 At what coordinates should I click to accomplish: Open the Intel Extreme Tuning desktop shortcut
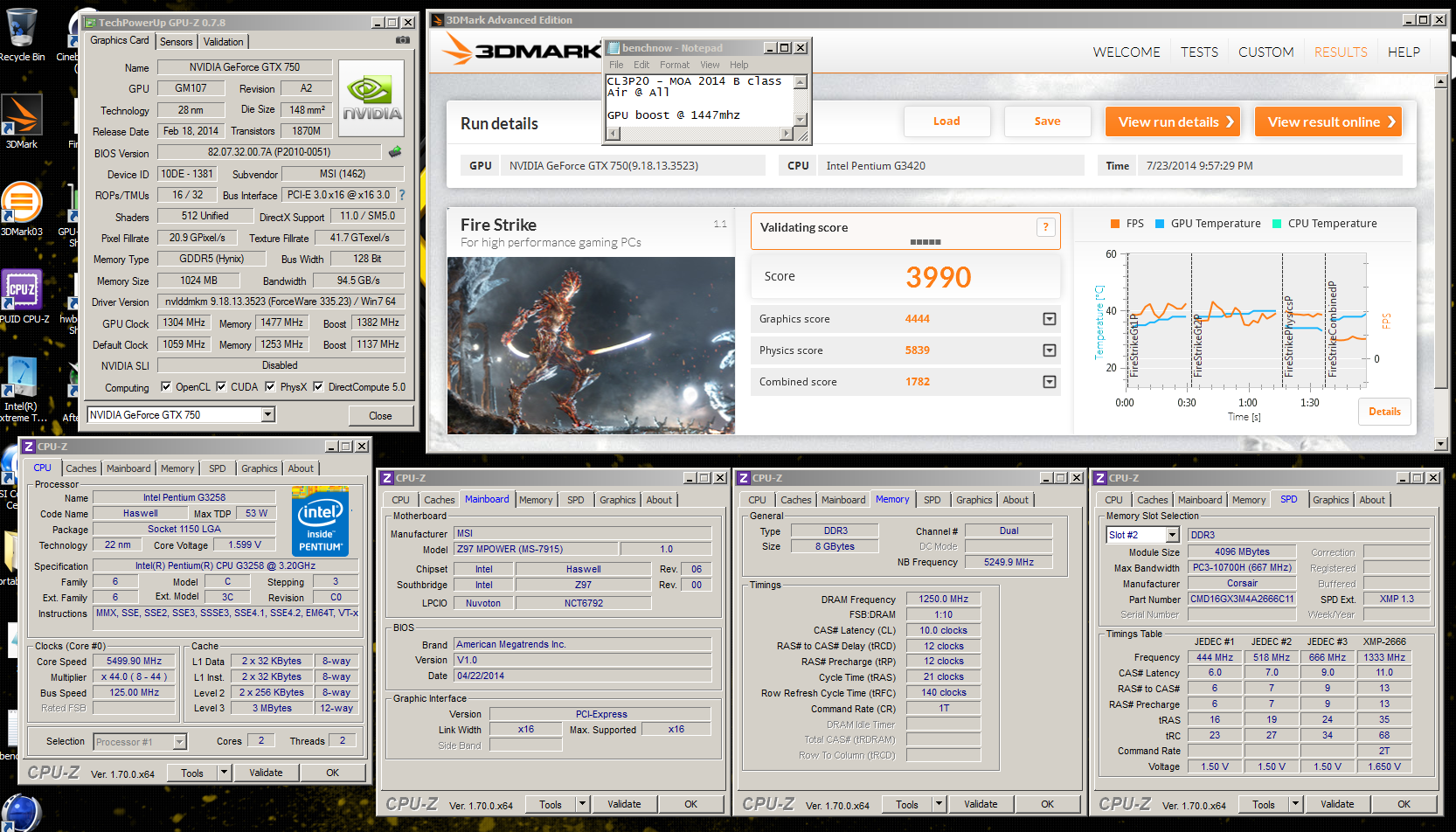pyautogui.click(x=22, y=389)
